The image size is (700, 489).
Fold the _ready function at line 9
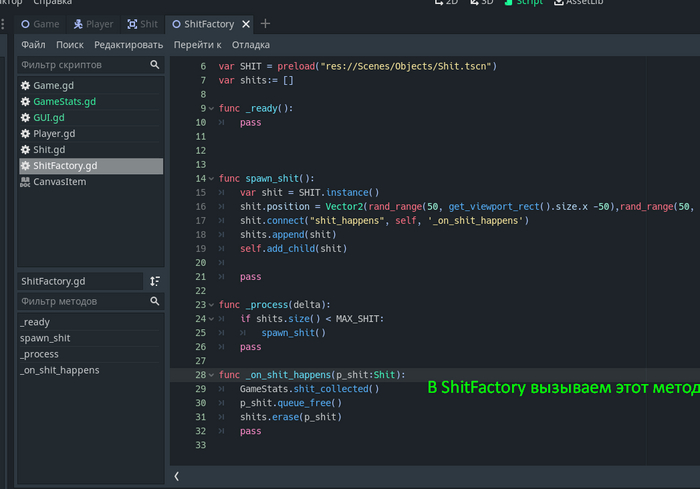tap(211, 108)
